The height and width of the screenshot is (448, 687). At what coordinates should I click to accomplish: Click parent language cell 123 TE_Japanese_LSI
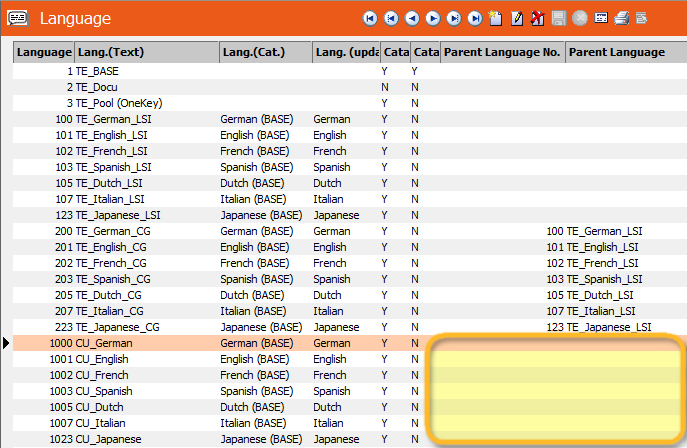click(x=598, y=327)
